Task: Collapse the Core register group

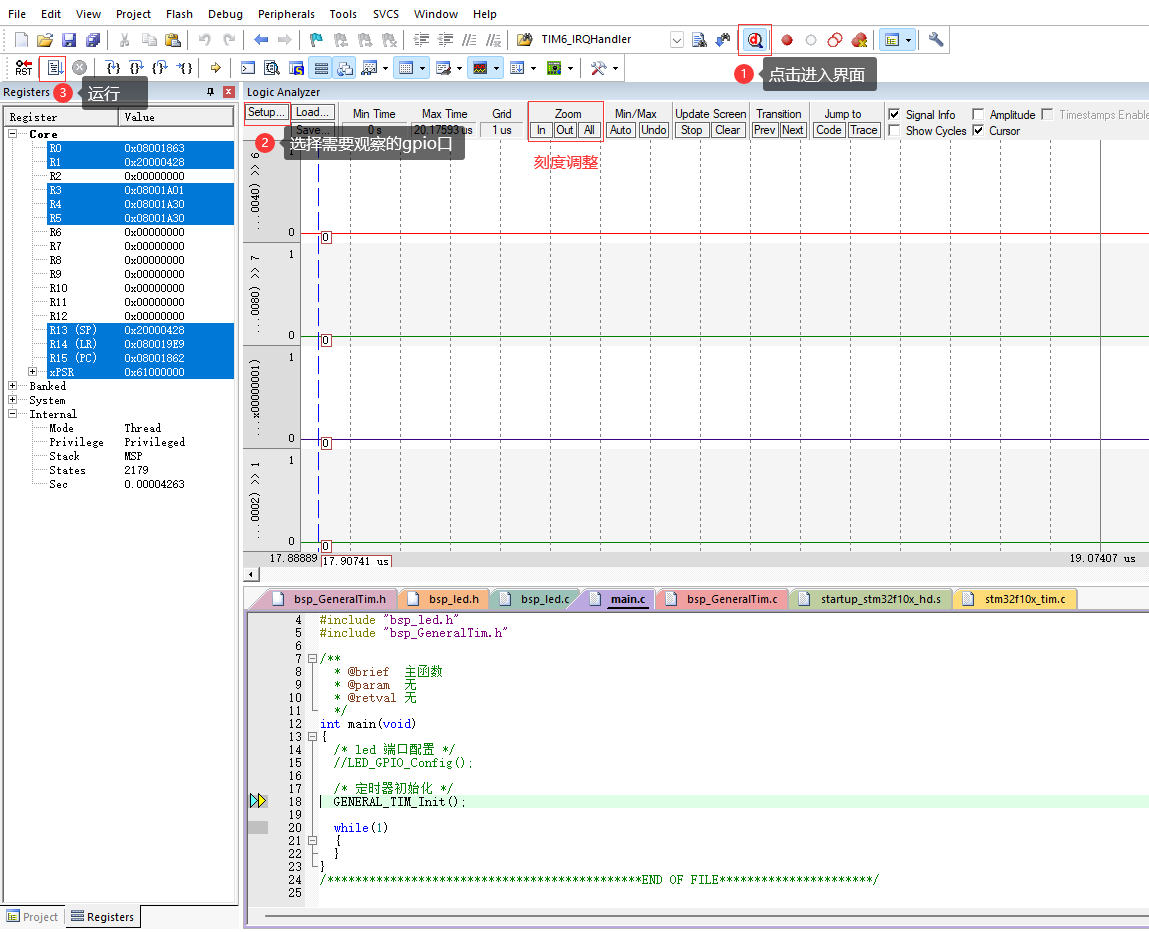Action: click(x=12, y=134)
